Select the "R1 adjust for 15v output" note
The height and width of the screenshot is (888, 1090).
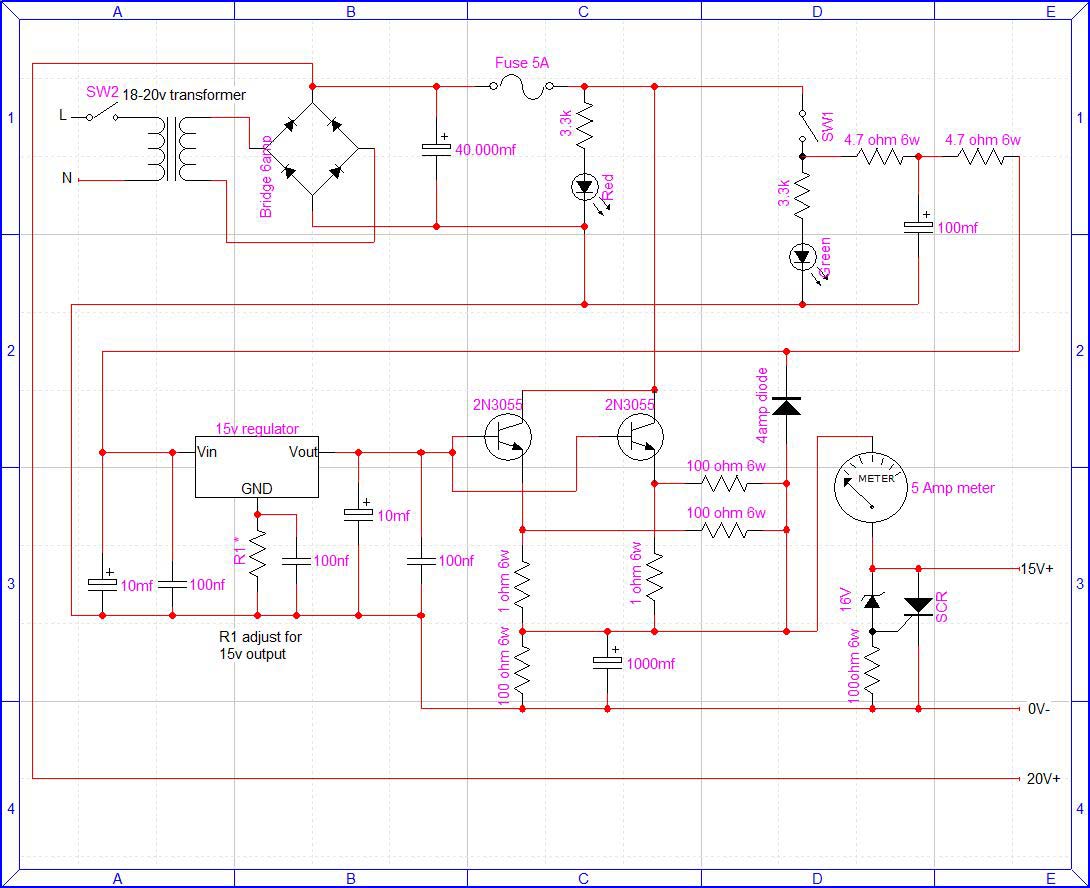(260, 645)
